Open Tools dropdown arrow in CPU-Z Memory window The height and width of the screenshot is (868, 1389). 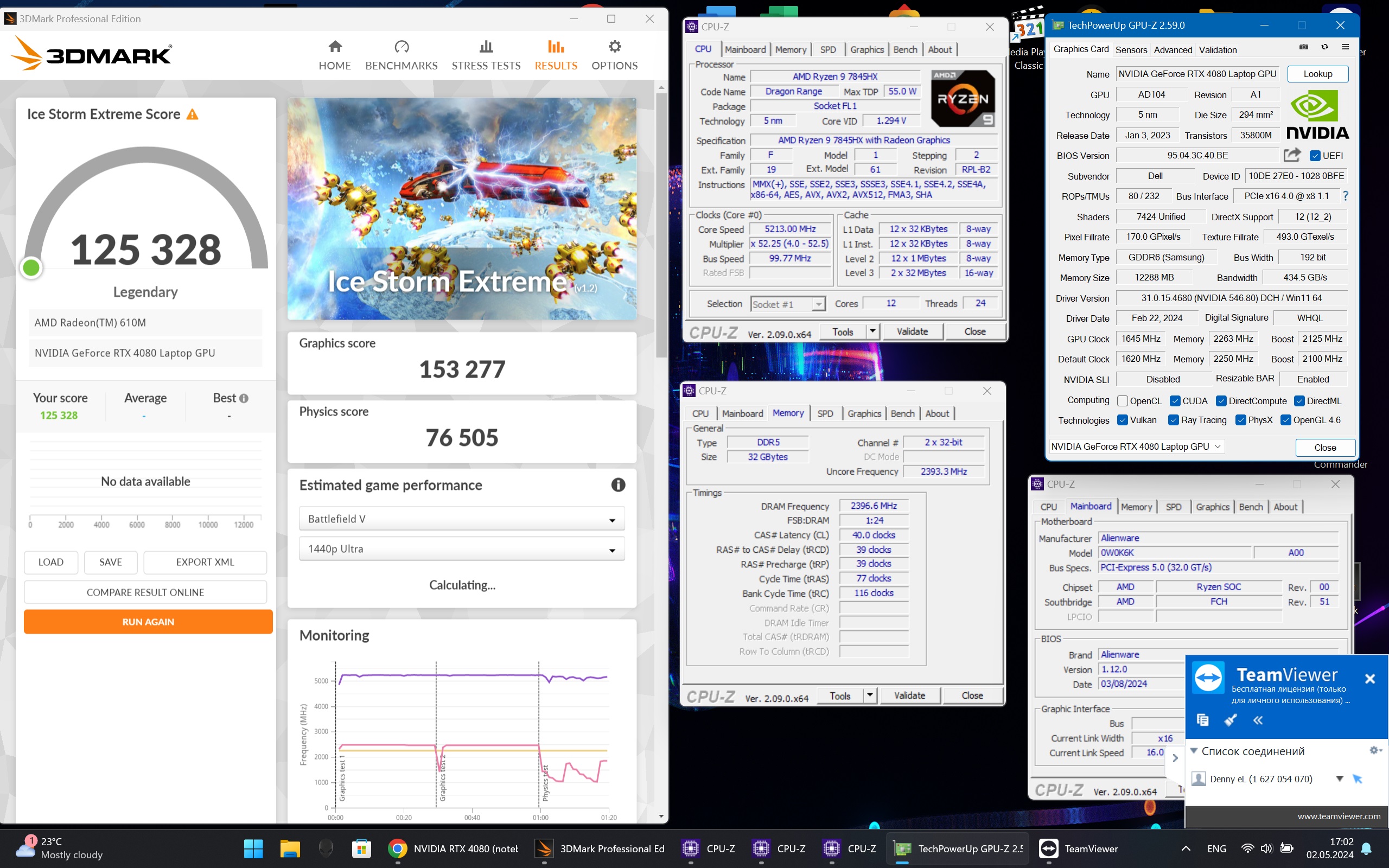[x=870, y=695]
